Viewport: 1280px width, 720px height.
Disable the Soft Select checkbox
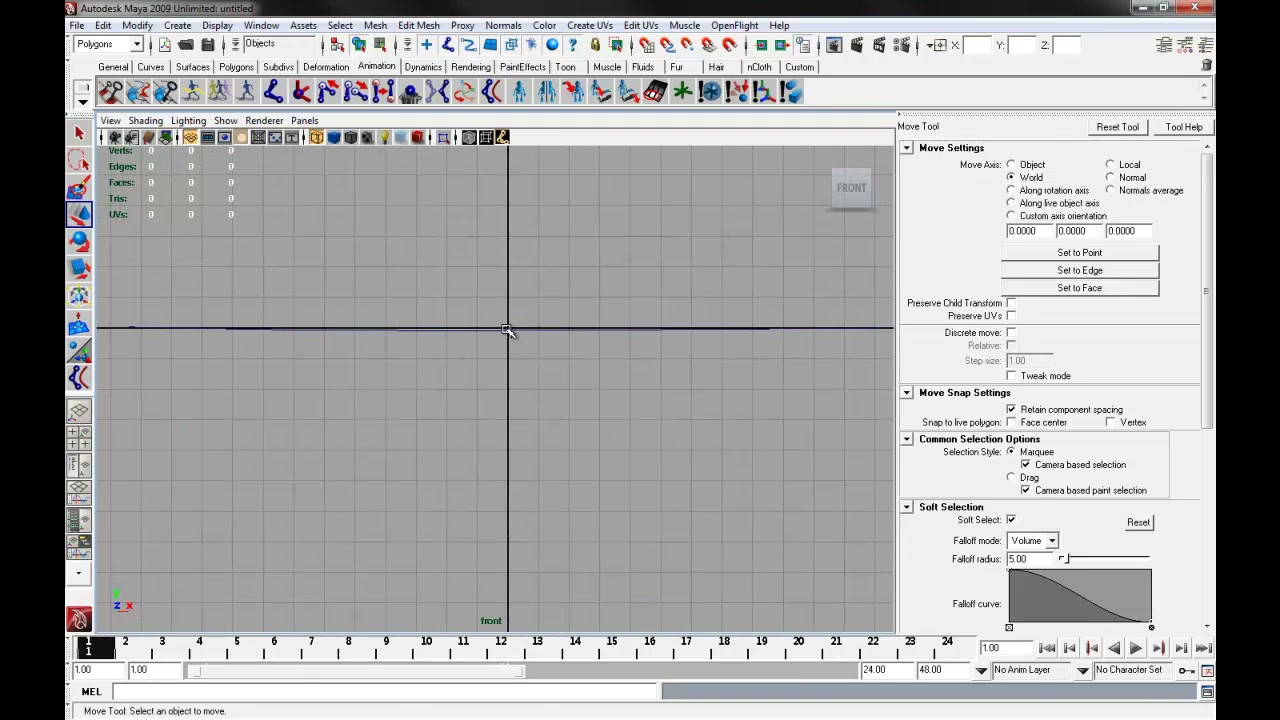point(1011,520)
